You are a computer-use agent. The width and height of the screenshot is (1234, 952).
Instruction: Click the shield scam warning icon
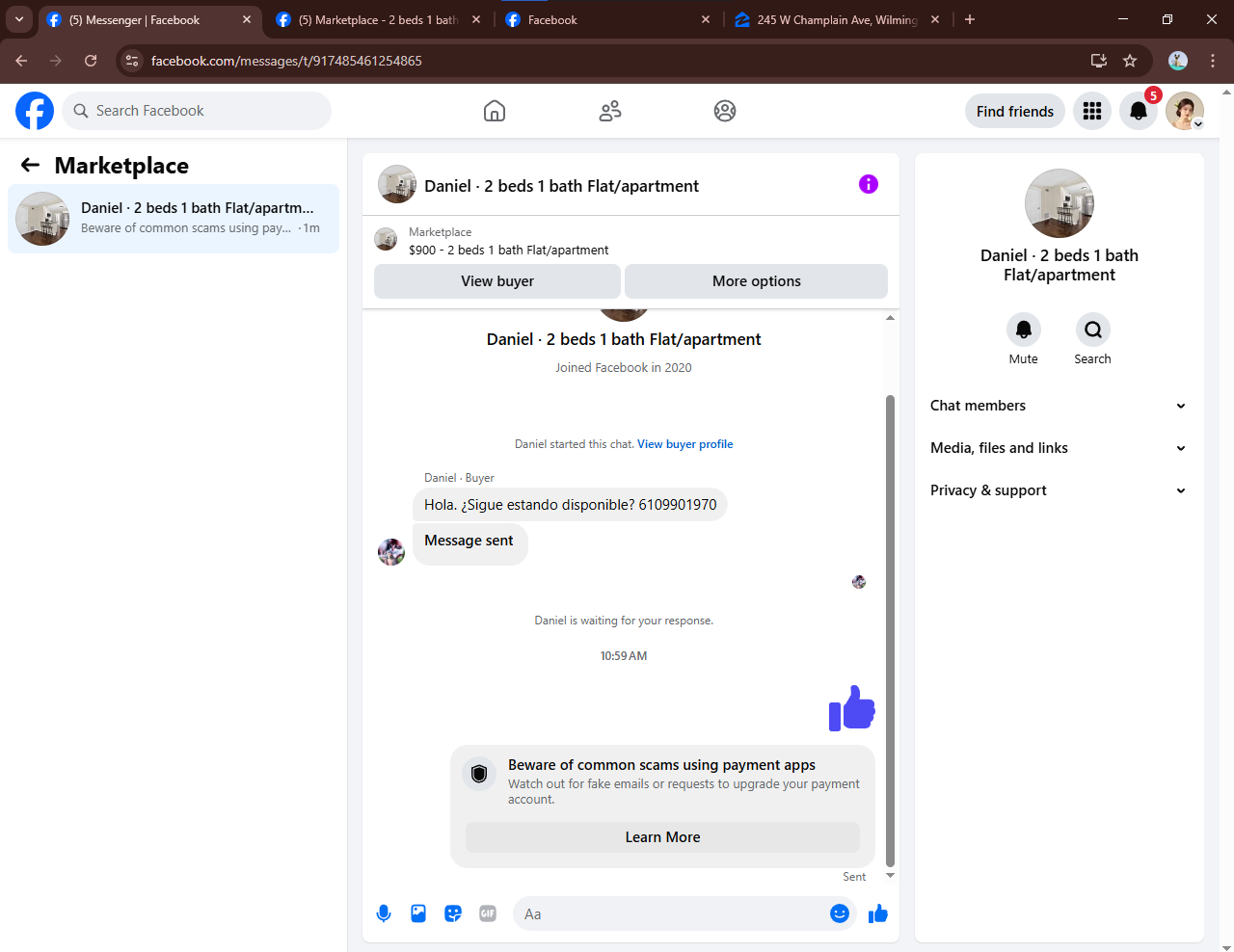tap(479, 774)
